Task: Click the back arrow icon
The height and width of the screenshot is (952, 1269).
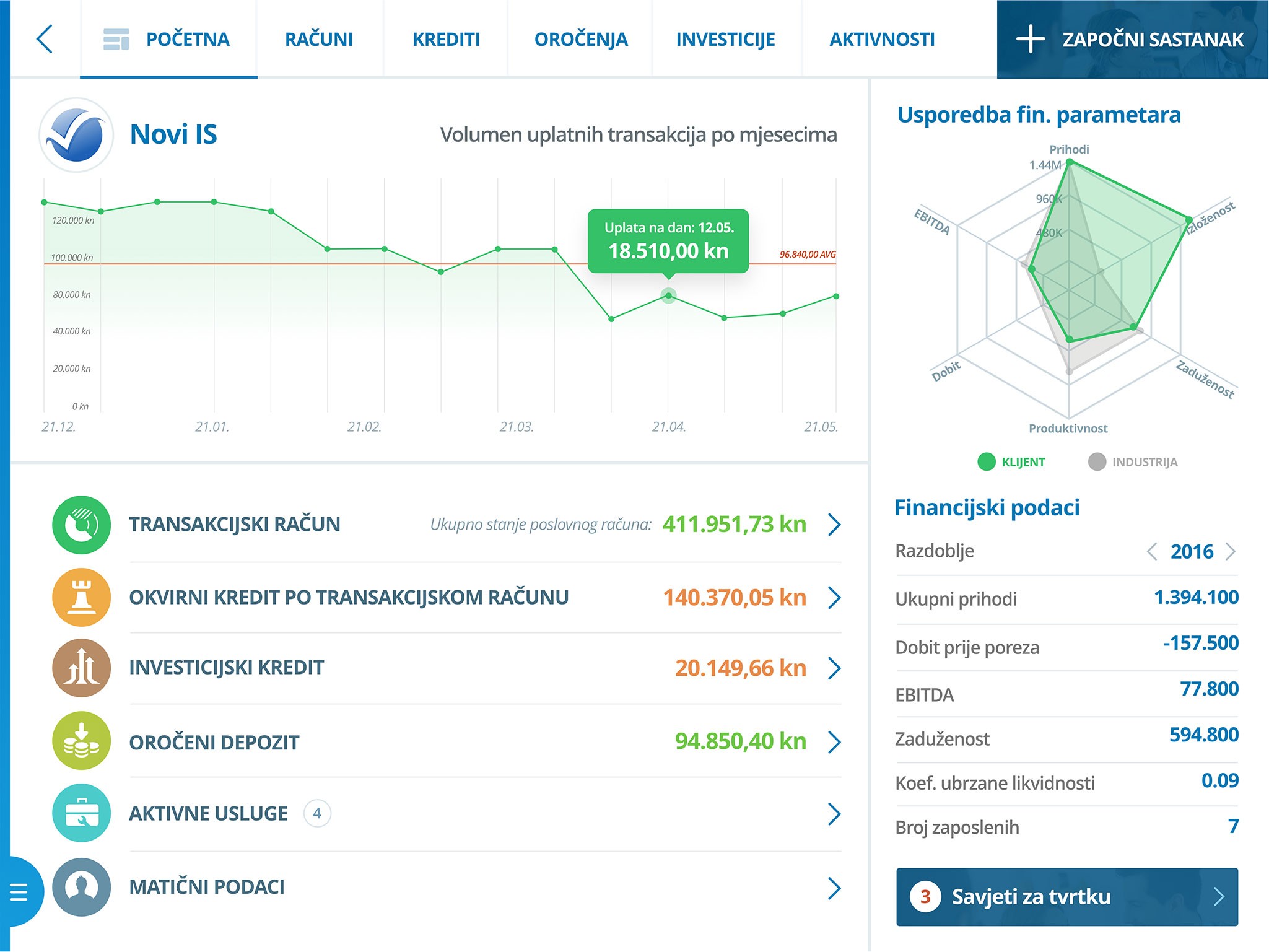Action: (45, 39)
